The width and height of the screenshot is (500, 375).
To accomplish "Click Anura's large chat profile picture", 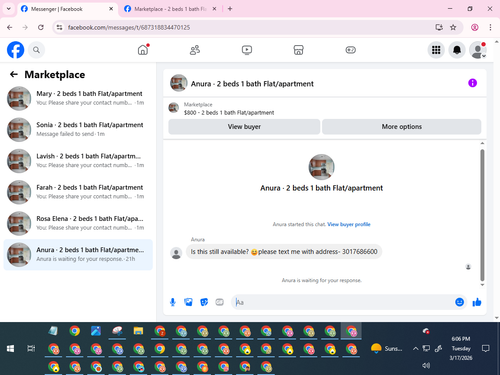I will coord(321,167).
